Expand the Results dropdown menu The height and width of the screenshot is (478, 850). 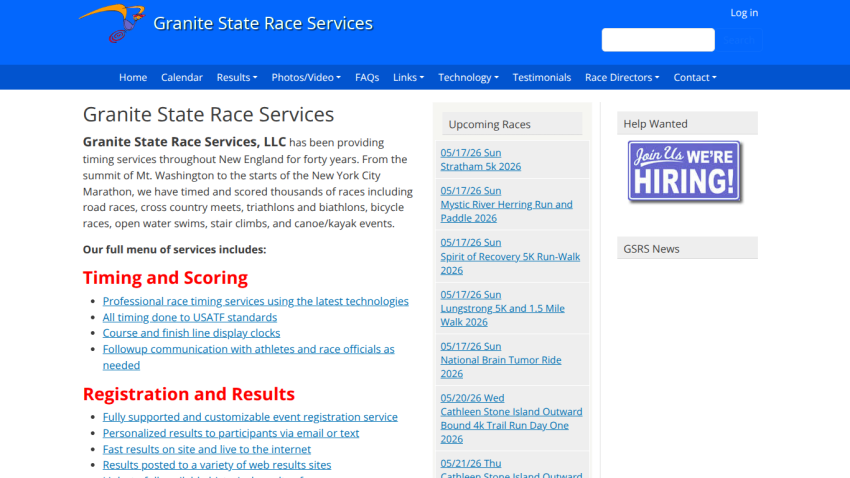(237, 77)
